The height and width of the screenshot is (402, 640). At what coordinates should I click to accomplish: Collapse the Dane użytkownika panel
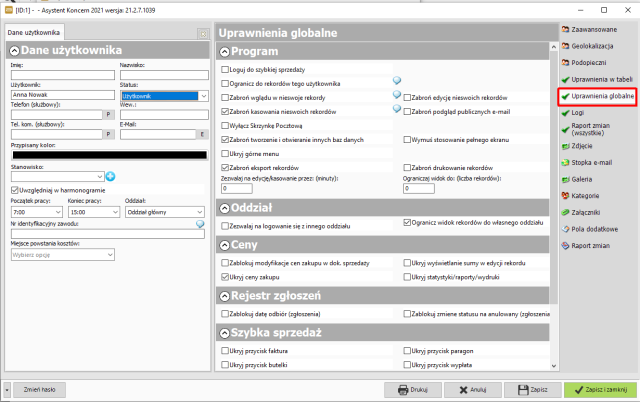tap(15, 51)
